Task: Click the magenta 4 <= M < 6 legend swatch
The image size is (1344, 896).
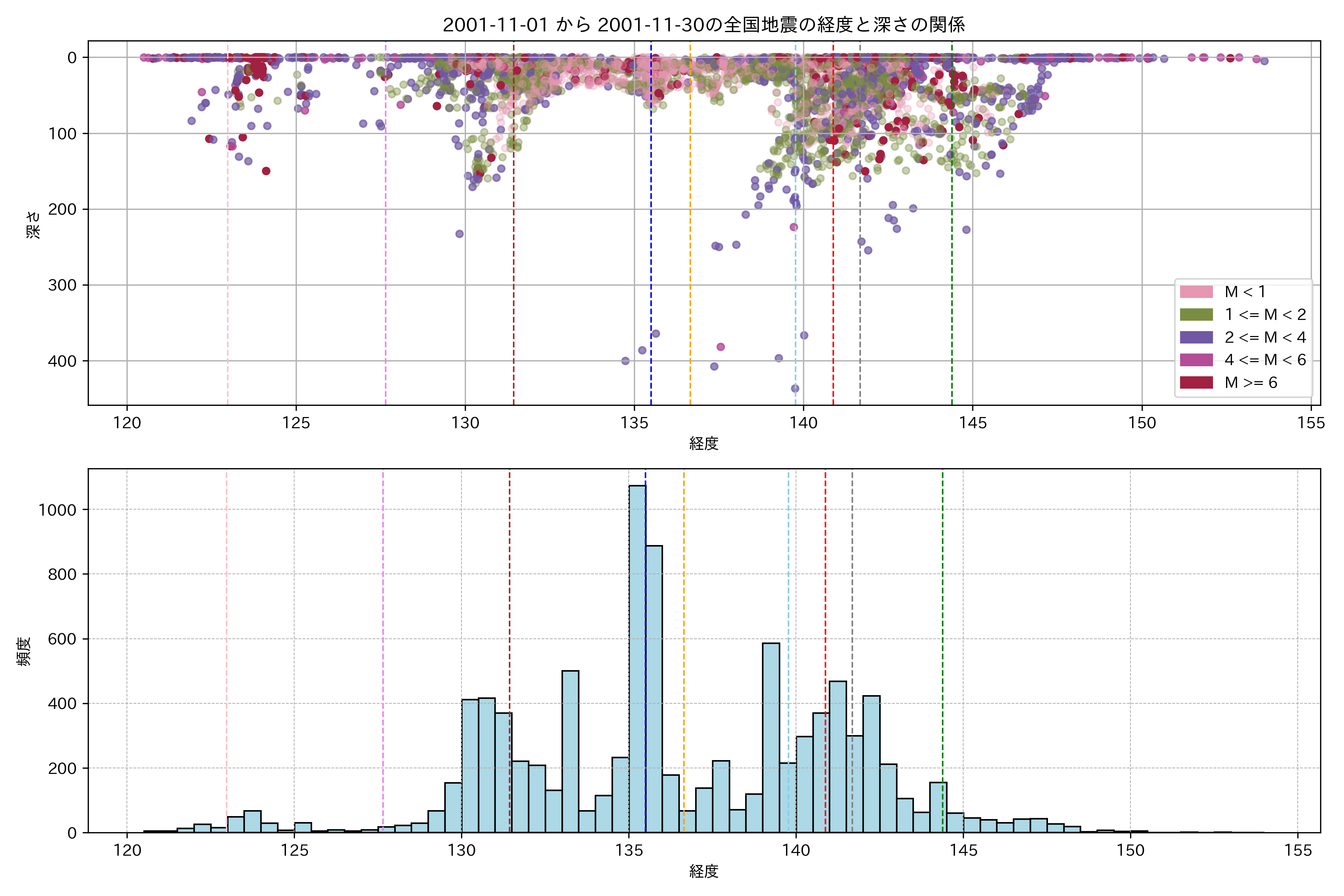Action: 1196,360
